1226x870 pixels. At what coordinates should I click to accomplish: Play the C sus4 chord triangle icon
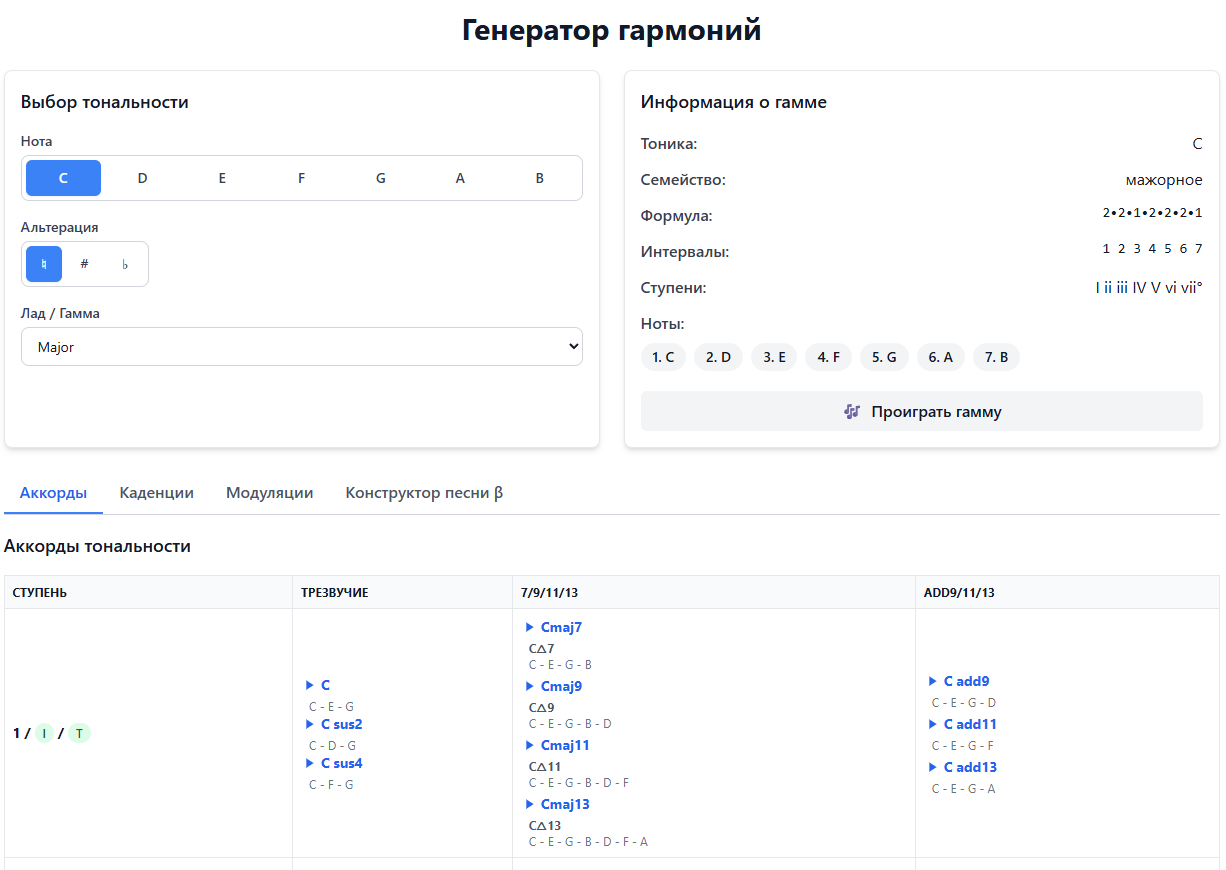coord(310,764)
